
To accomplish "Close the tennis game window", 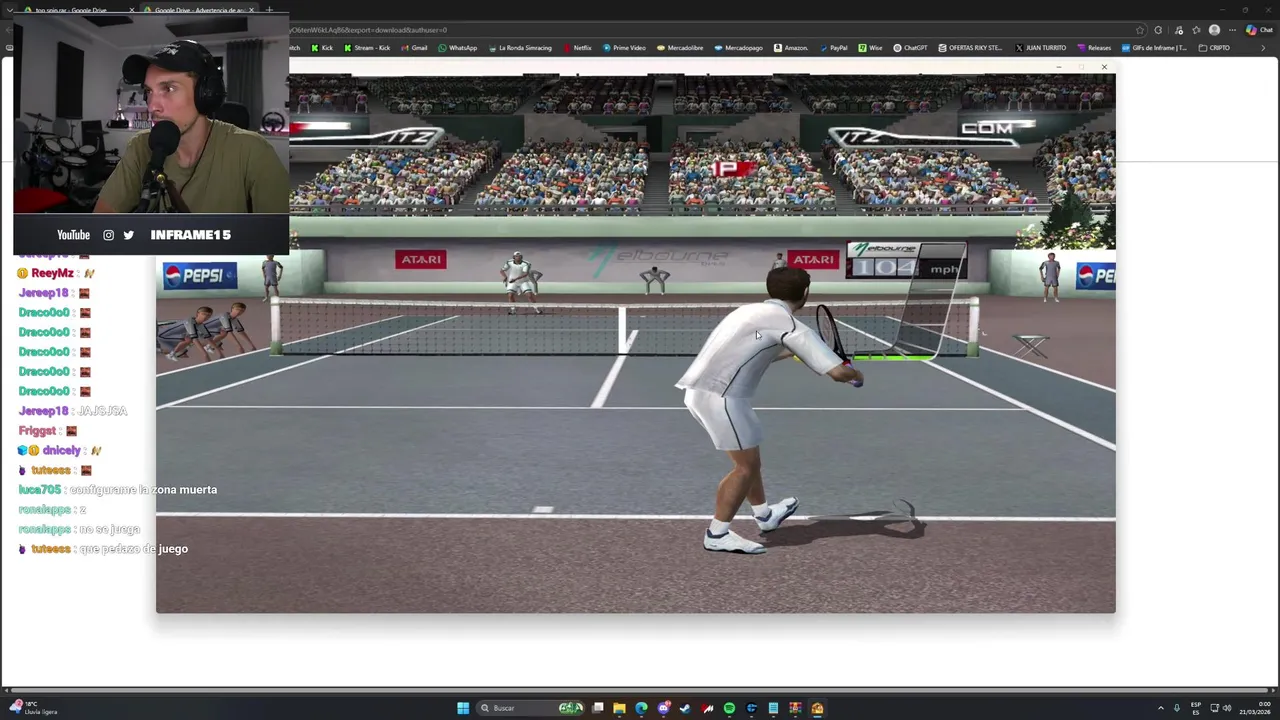I will point(1104,67).
